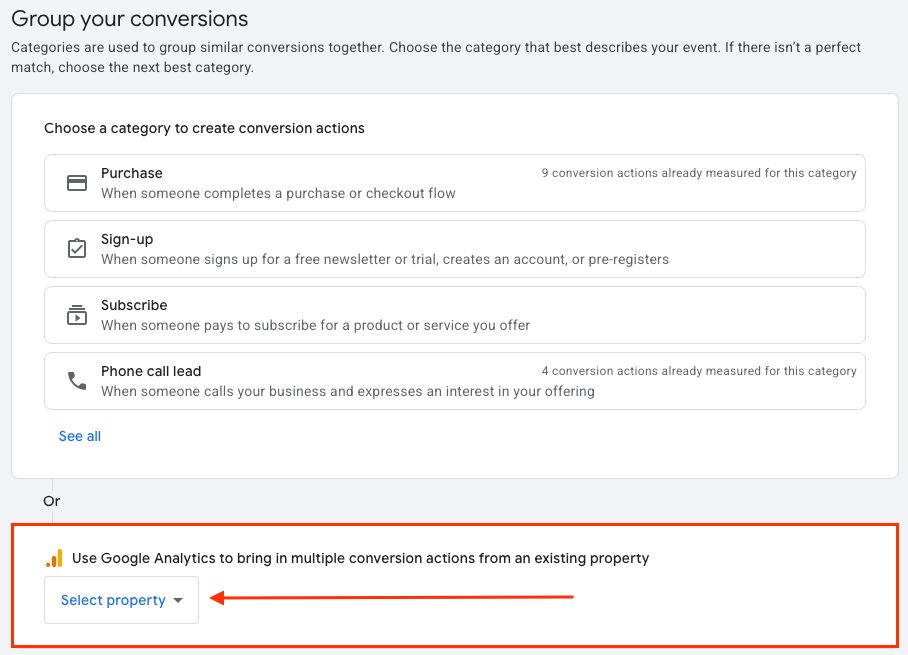Image resolution: width=908 pixels, height=655 pixels.
Task: Click the purchase or checkout flow description
Action: (278, 193)
